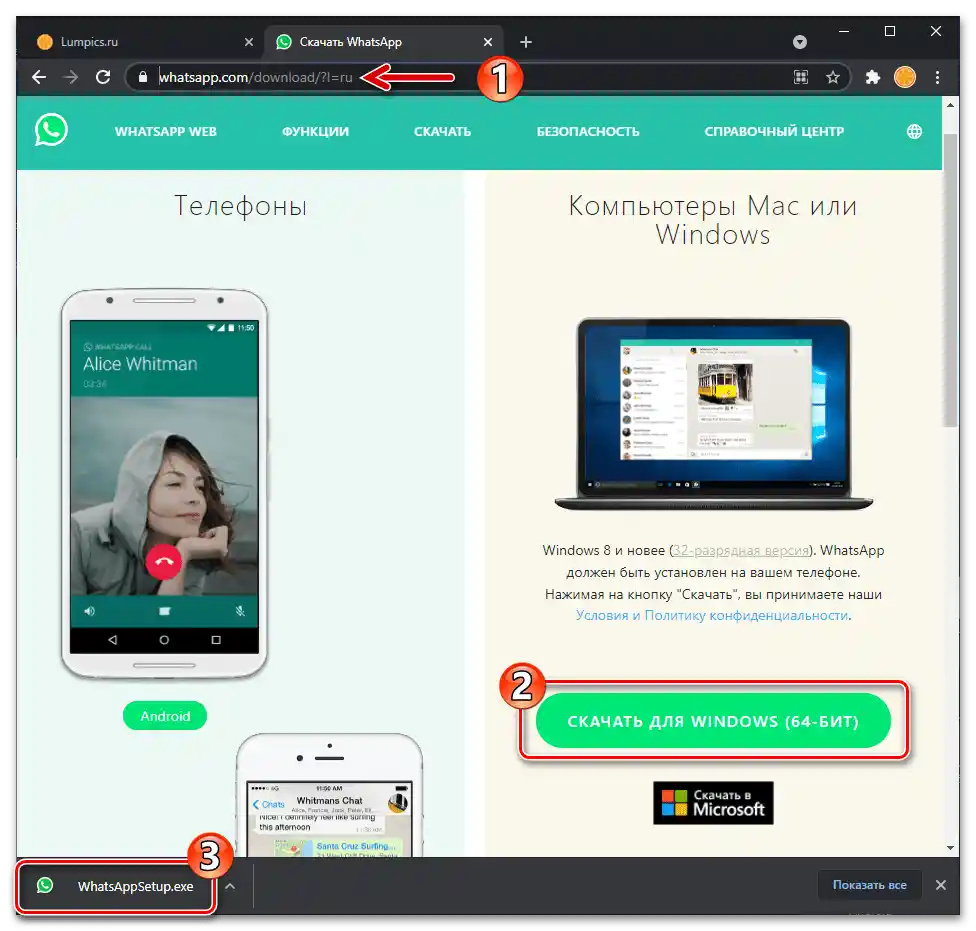Click СКАЧАТЬ ДЛЯ WINDOWS (64-БИТ) button

pyautogui.click(x=713, y=721)
